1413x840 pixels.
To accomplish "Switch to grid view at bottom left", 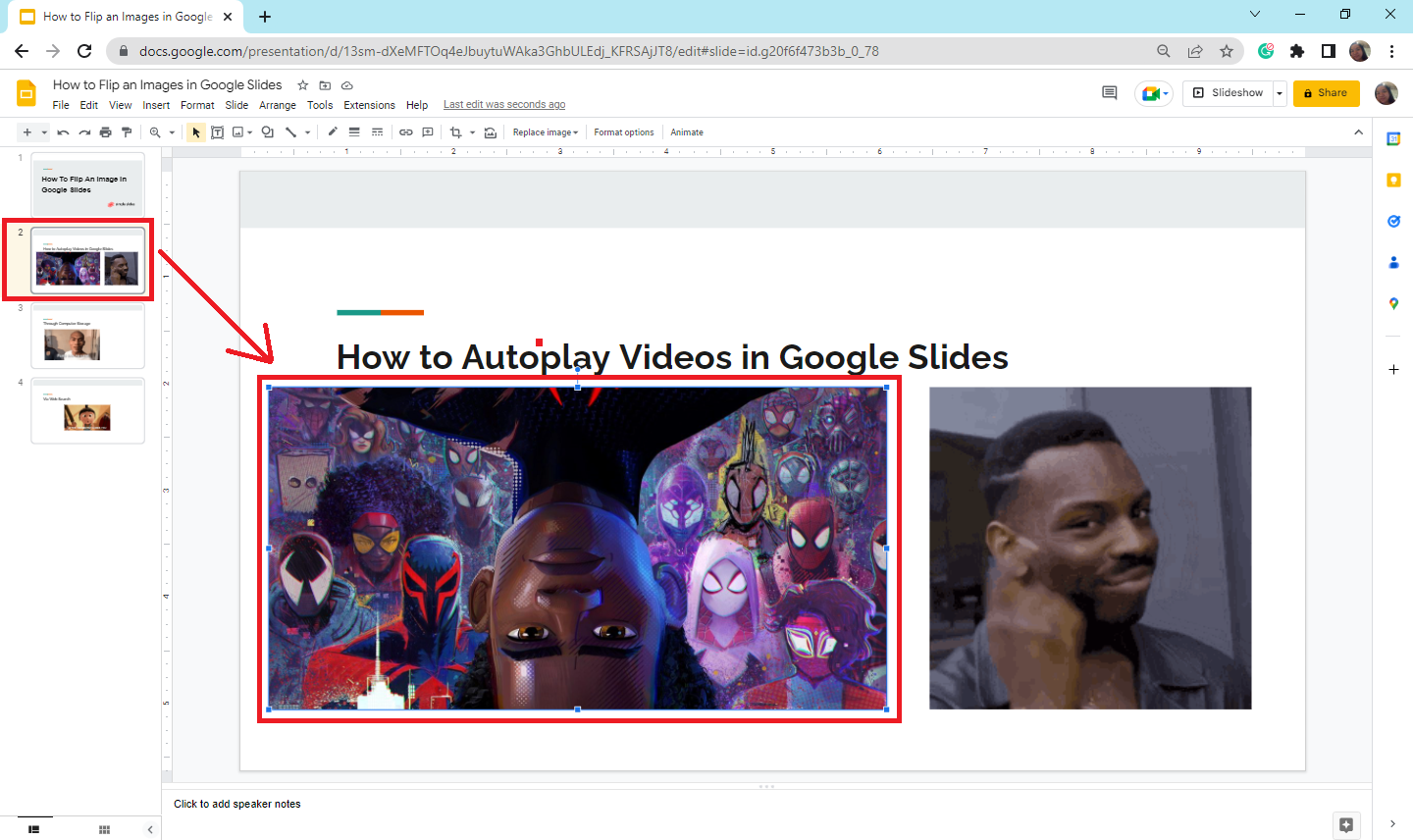I will click(104, 830).
